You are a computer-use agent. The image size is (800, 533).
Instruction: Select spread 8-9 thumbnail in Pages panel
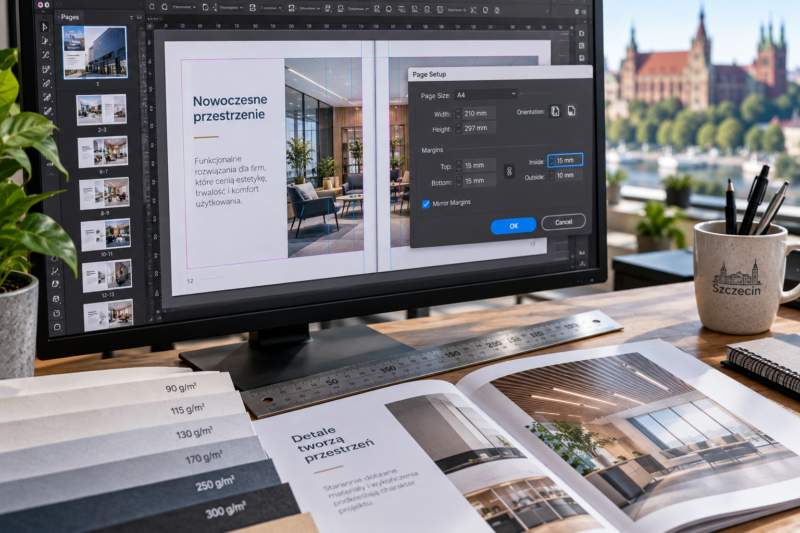(105, 193)
